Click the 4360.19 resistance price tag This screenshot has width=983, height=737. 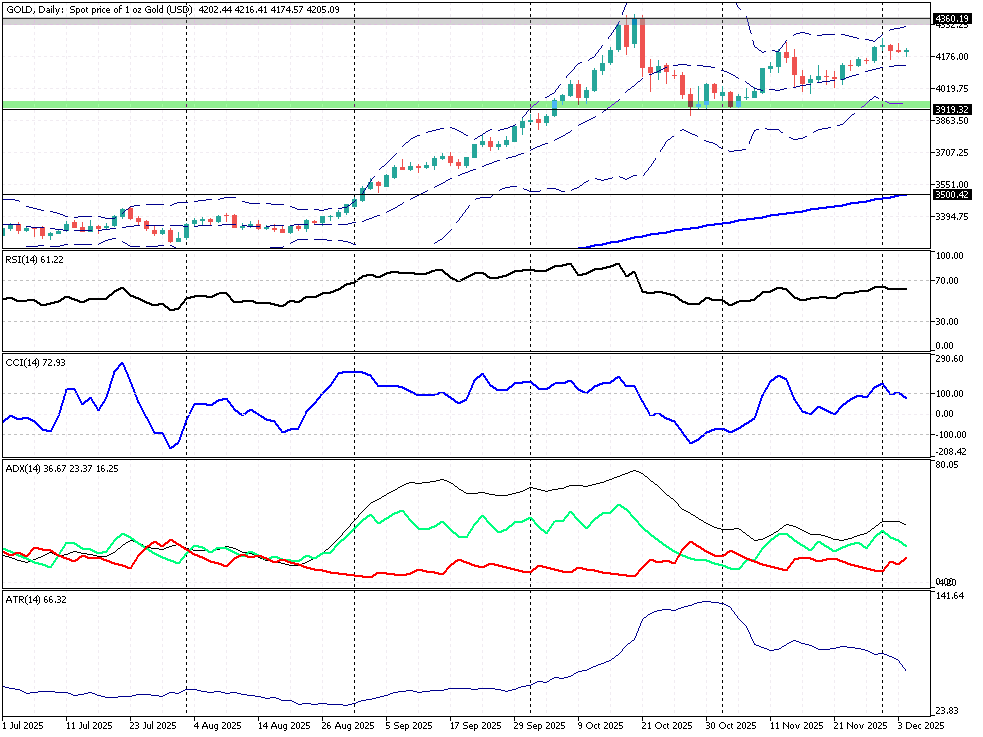[x=950, y=18]
